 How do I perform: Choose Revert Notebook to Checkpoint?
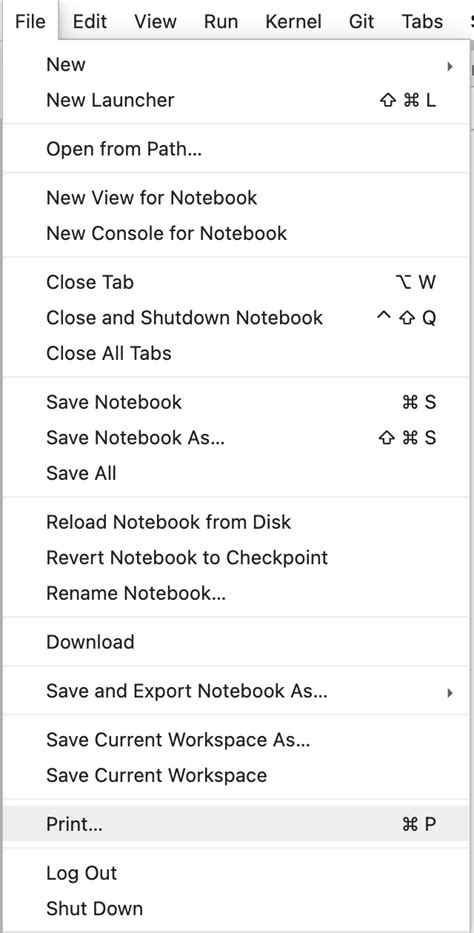click(x=236, y=558)
